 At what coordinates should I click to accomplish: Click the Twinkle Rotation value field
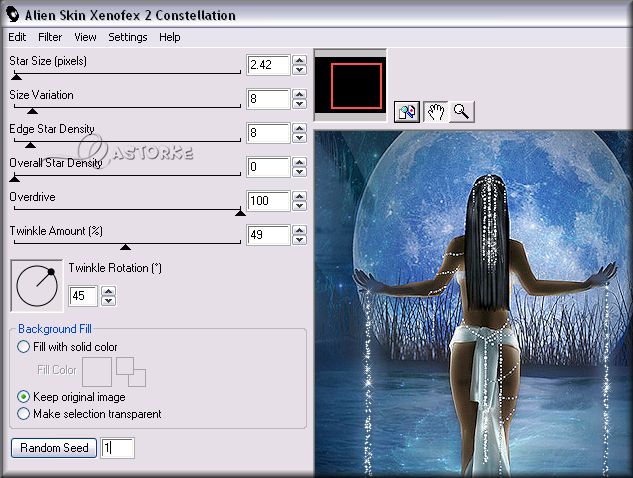coord(83,296)
